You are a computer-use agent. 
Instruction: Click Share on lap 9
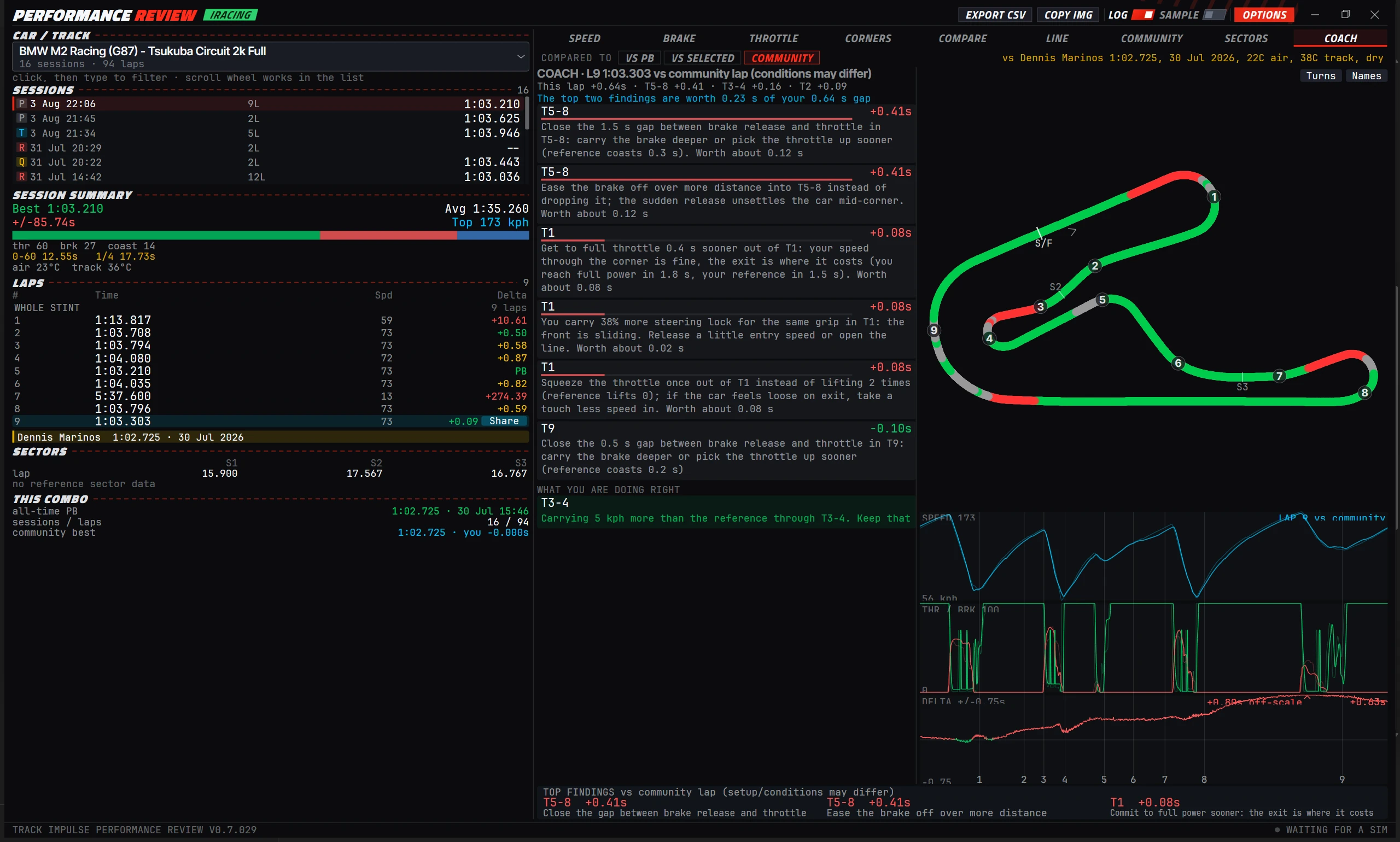pos(504,421)
